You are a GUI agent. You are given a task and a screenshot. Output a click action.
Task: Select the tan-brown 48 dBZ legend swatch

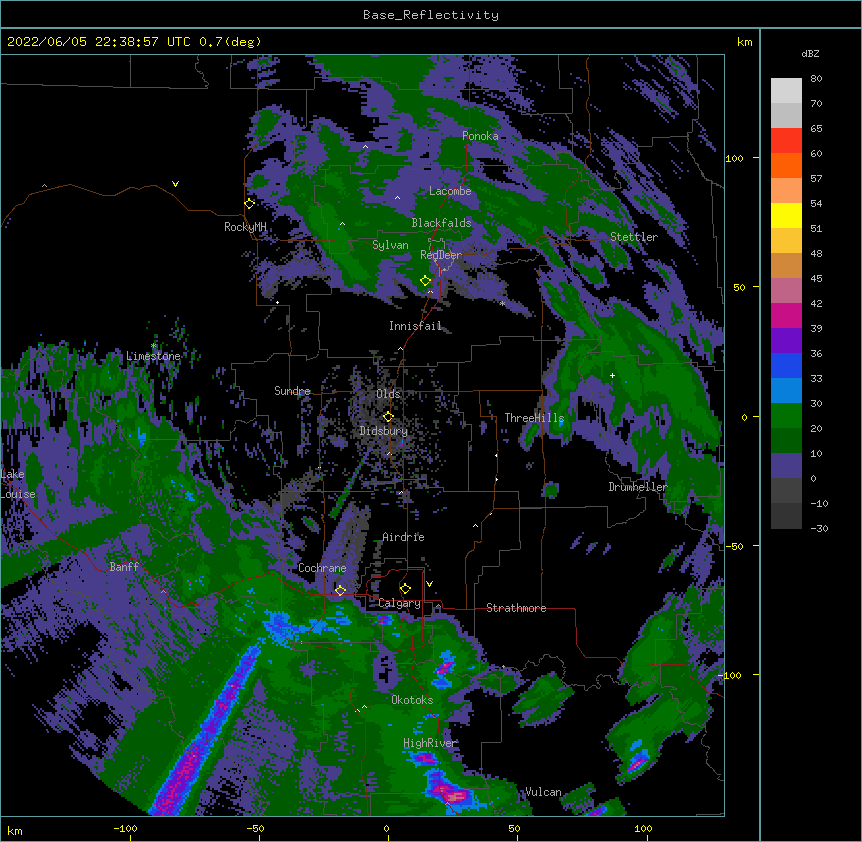tap(786, 265)
